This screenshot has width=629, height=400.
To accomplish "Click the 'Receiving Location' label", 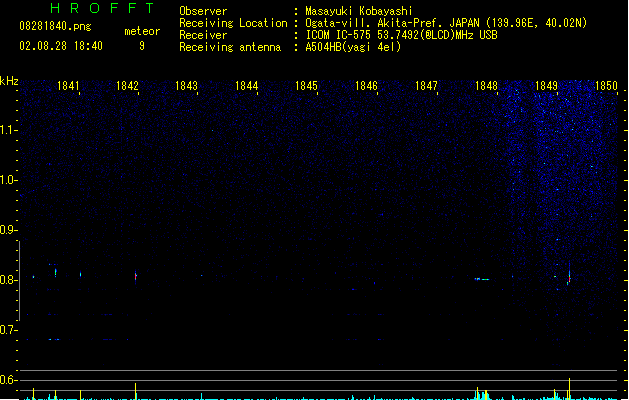I will [x=233, y=23].
